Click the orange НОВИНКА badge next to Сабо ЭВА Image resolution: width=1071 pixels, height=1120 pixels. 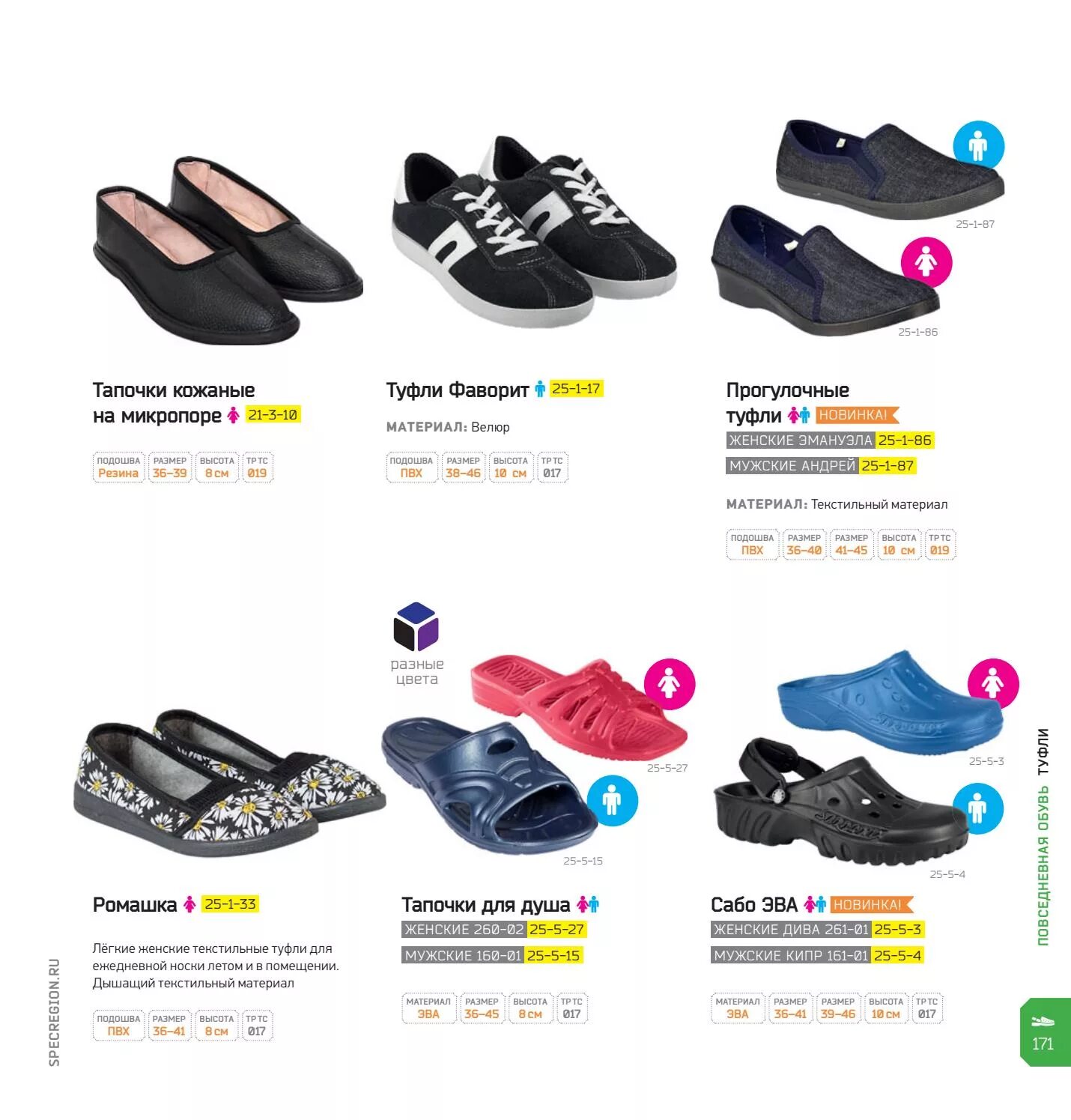pyautogui.click(x=872, y=905)
